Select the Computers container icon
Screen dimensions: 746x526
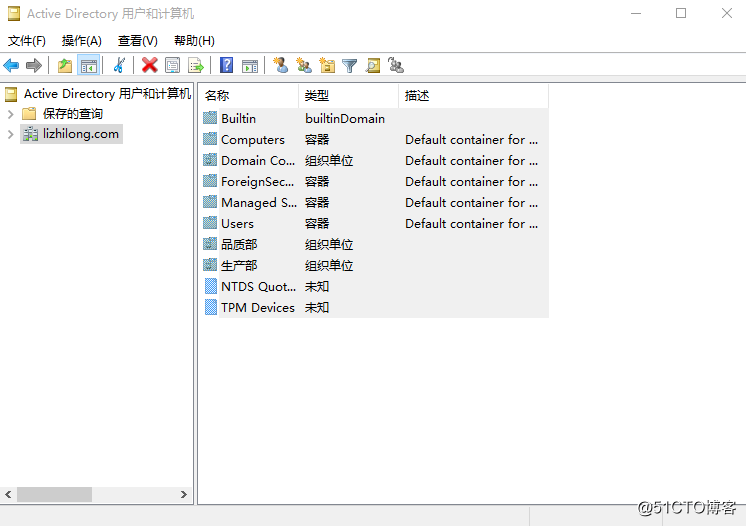[210, 139]
